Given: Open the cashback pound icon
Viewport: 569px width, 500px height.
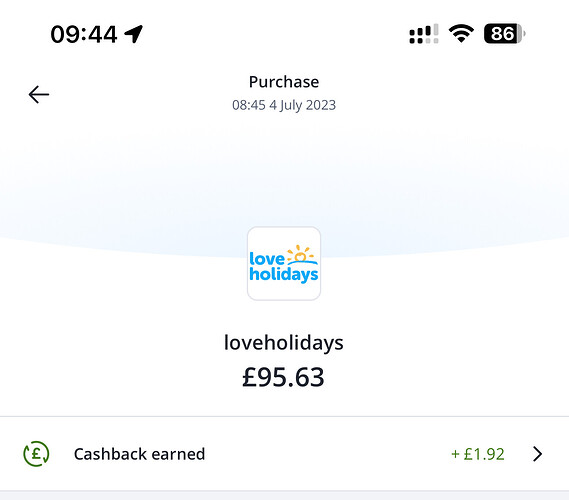Looking at the screenshot, I should [x=36, y=454].
